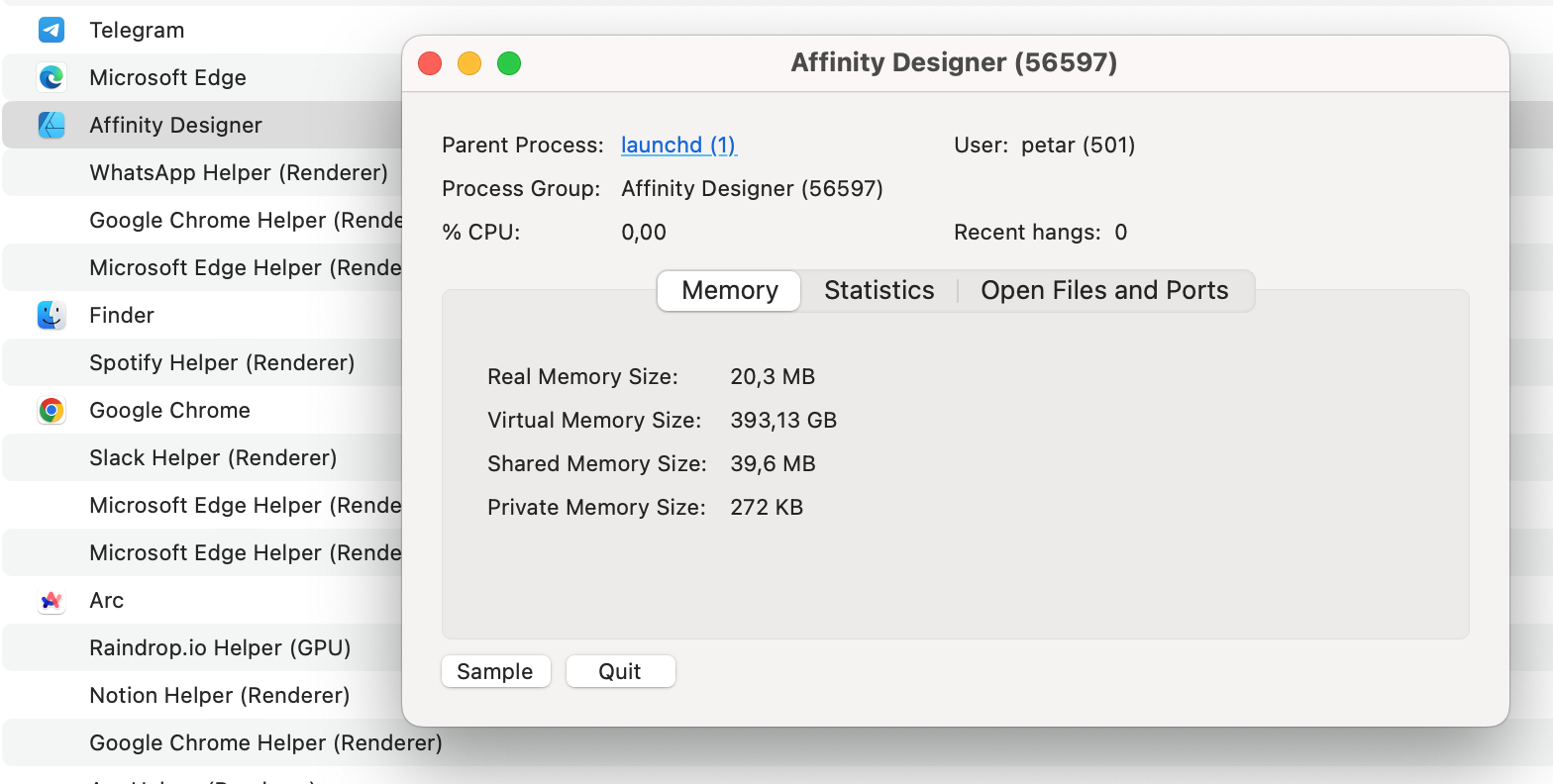Select the WhatsApp Helper (Renderer) row

(x=202, y=172)
